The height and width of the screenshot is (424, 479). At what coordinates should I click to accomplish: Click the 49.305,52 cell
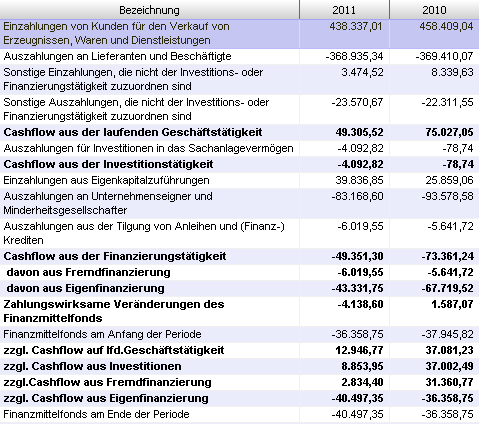[x=345, y=132]
